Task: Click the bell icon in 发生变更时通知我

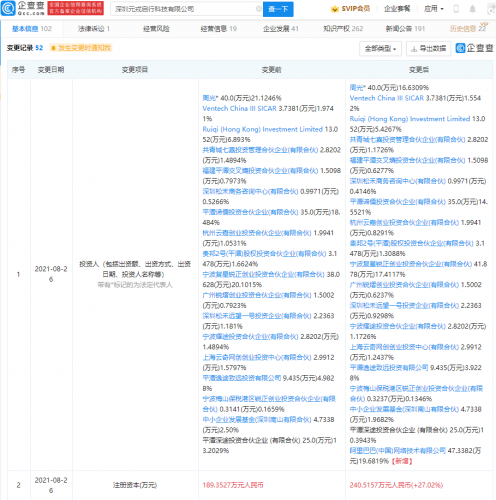Action: (53, 48)
